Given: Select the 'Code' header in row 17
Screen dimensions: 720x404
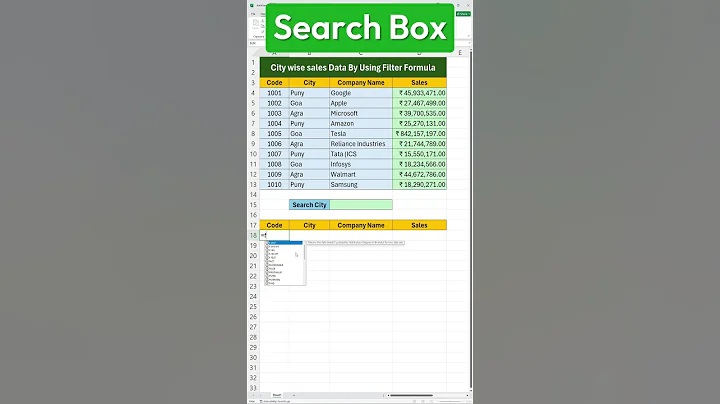Looking at the screenshot, I should click(x=275, y=225).
